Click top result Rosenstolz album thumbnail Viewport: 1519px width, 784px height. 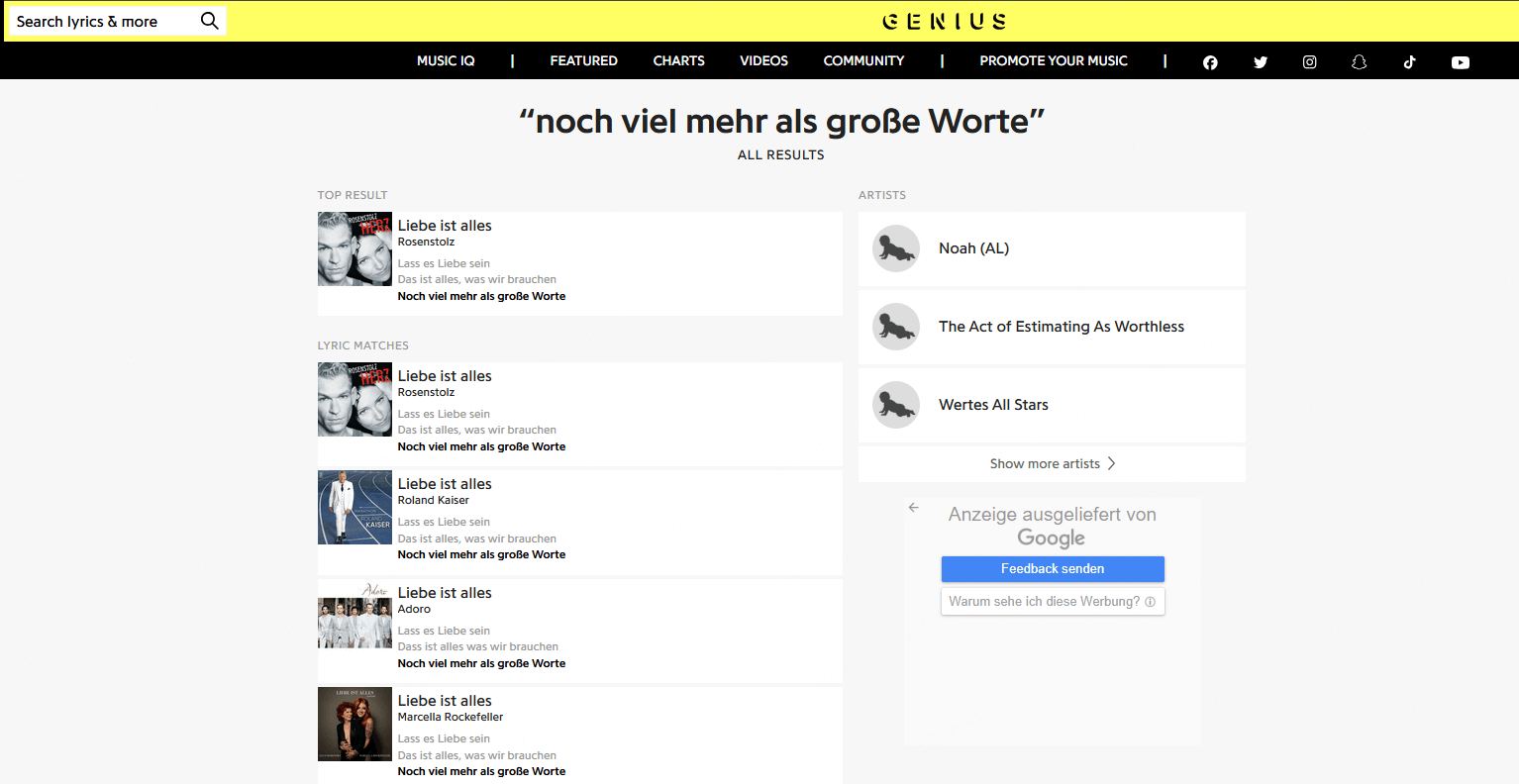click(x=354, y=248)
